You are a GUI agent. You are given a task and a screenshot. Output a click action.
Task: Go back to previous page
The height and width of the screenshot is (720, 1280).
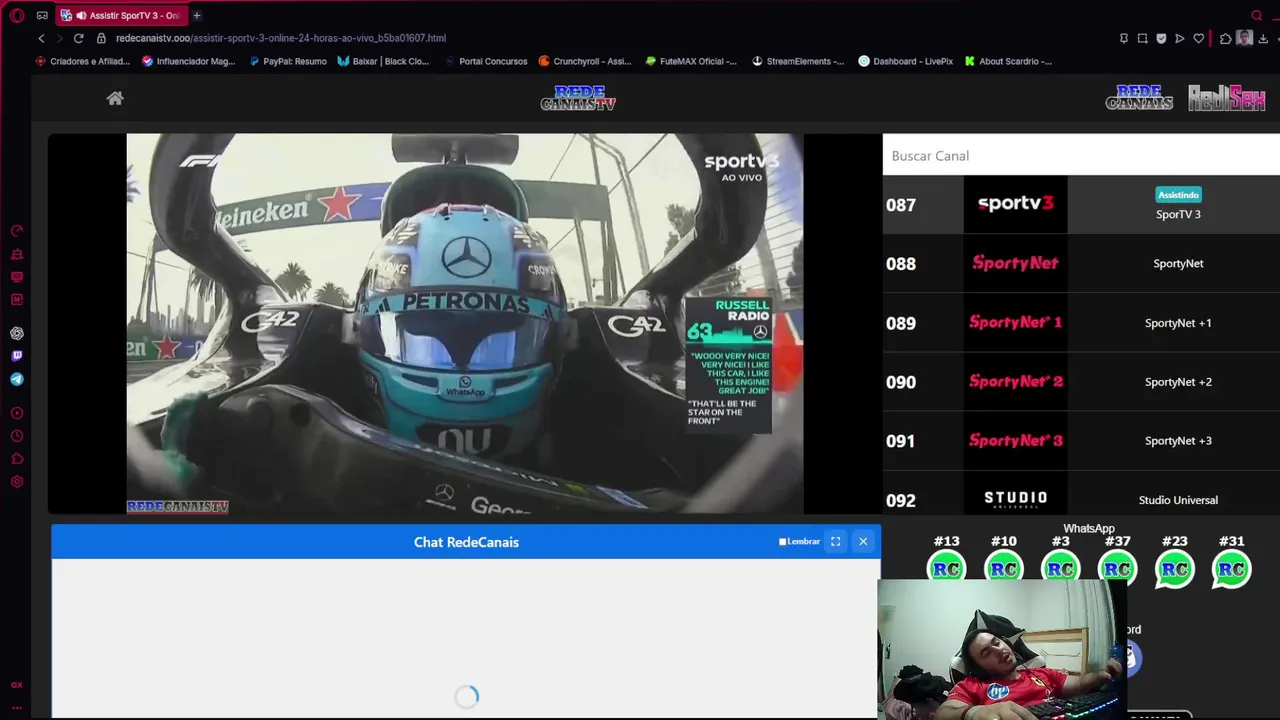41,38
